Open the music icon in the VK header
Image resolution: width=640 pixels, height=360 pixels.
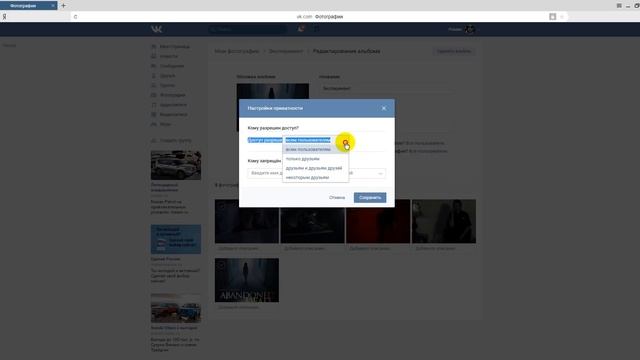317,29
